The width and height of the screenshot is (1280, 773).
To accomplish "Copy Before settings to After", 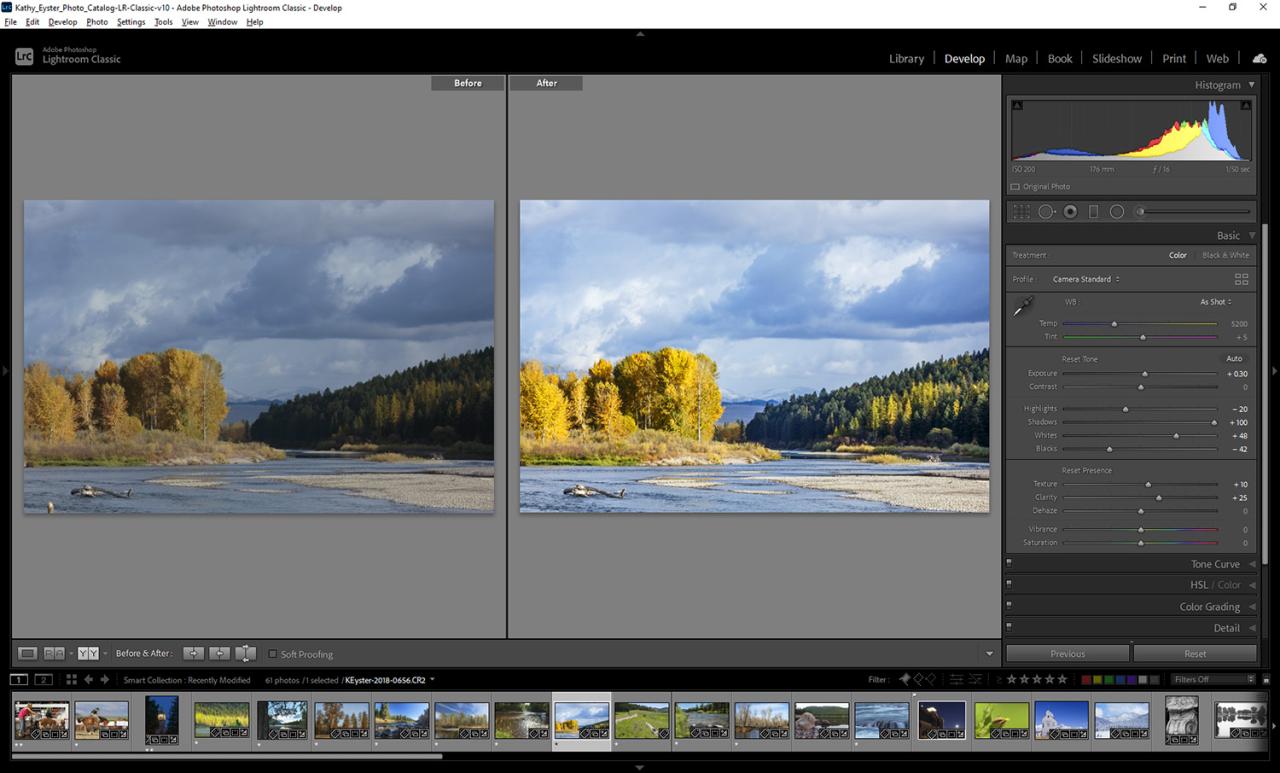I will point(193,653).
